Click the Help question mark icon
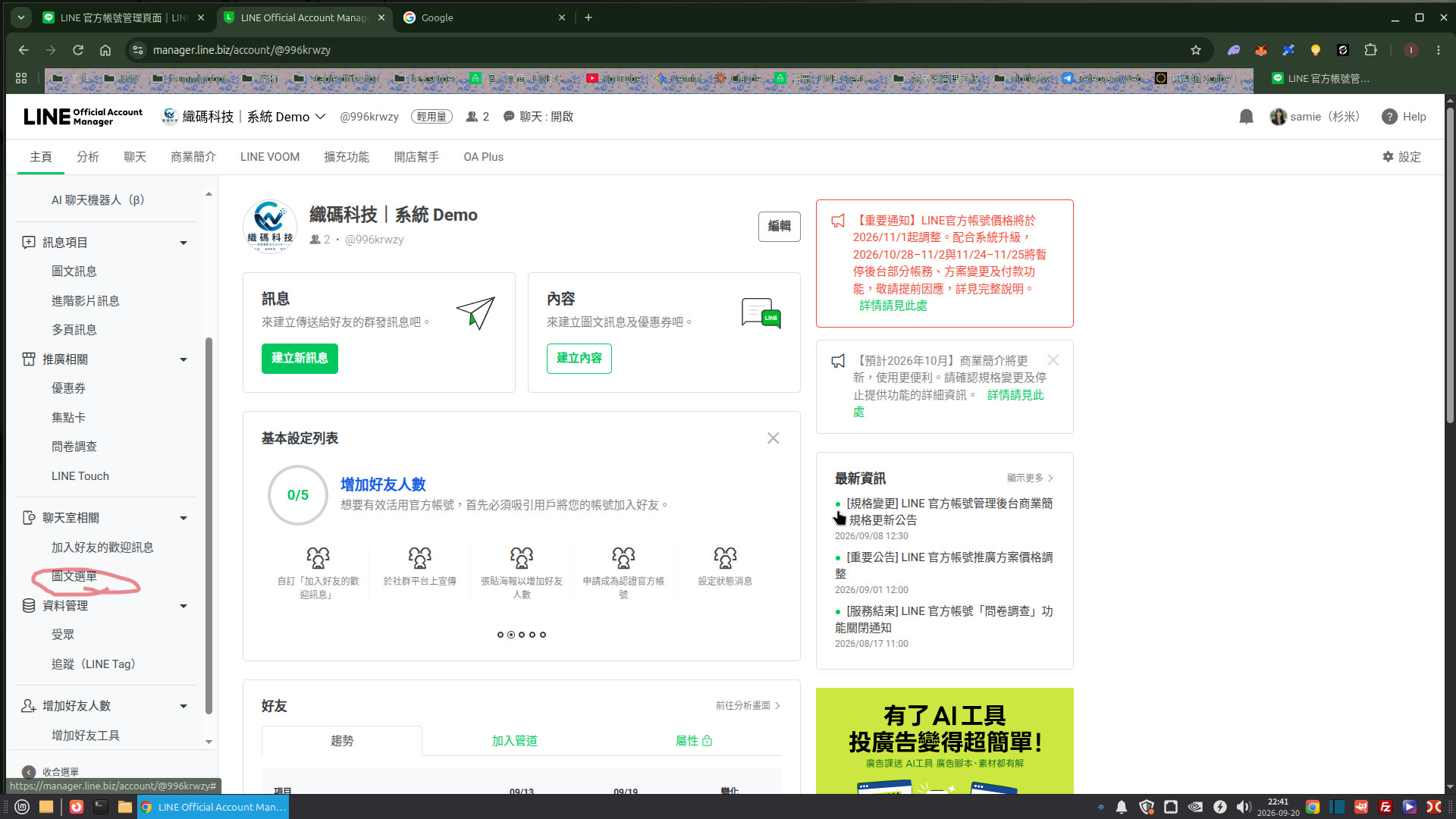The width and height of the screenshot is (1456, 819). 1389,117
